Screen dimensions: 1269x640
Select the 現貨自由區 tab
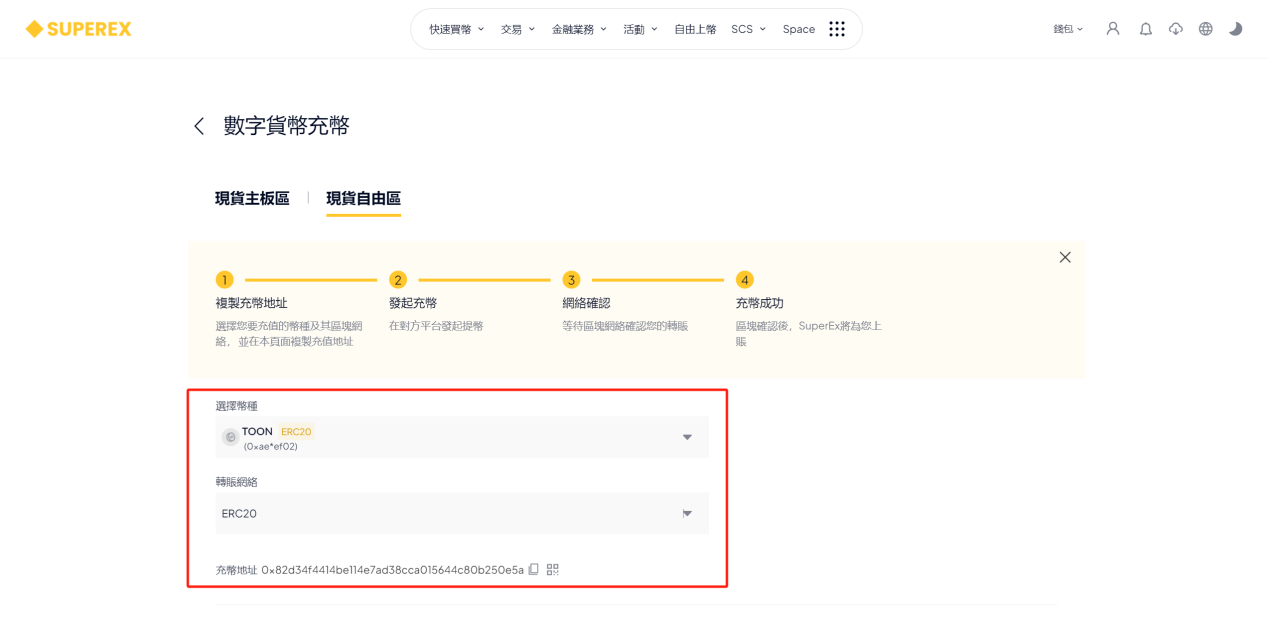(363, 198)
